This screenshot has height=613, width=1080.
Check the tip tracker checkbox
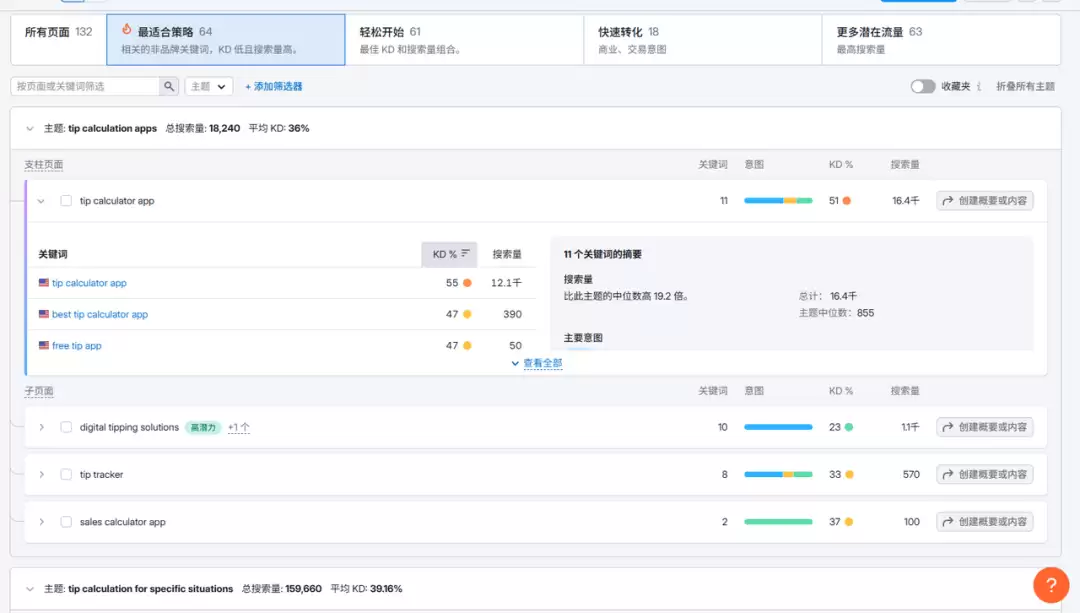66,475
